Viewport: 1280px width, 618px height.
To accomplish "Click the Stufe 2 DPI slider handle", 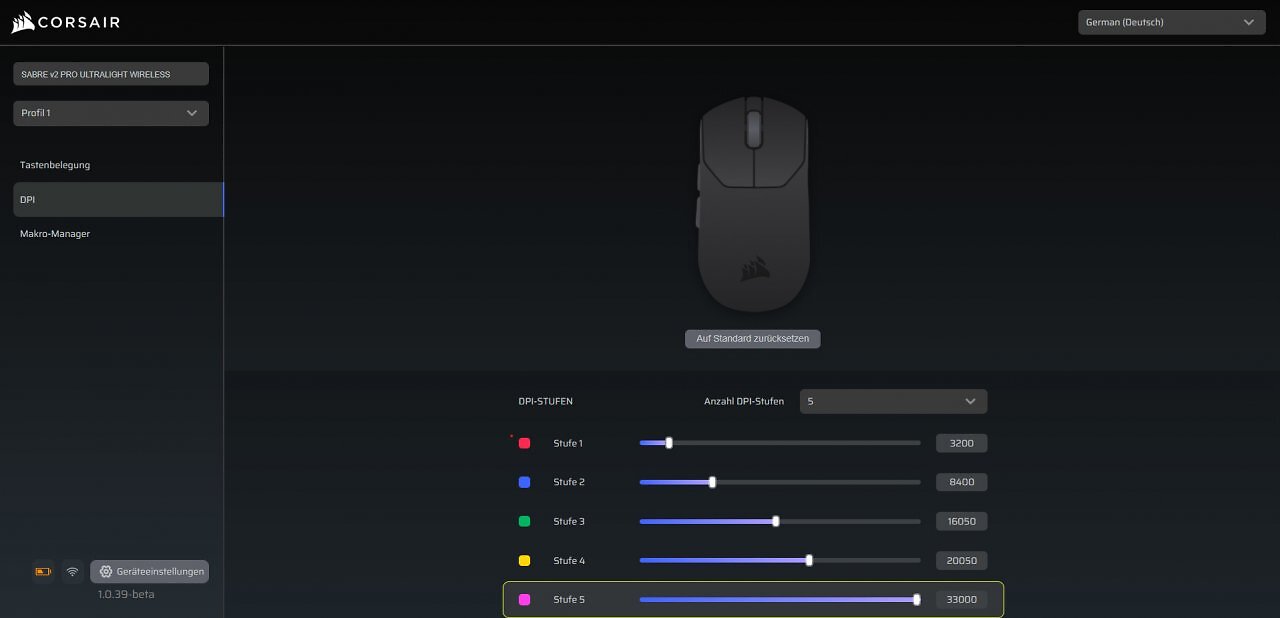I will pyautogui.click(x=712, y=482).
